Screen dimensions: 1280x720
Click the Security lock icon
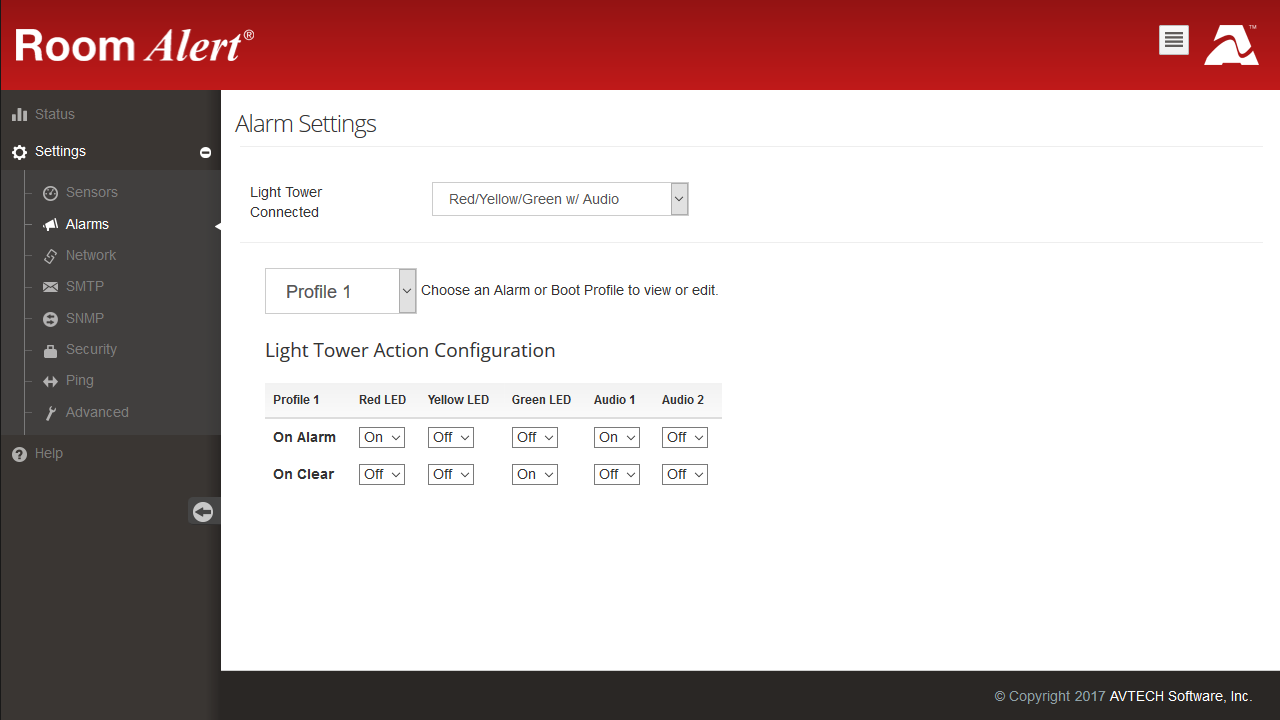(x=50, y=350)
